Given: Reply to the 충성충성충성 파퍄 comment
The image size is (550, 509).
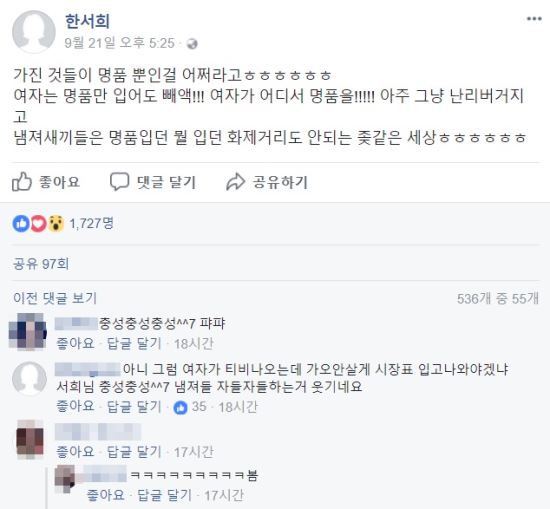Looking at the screenshot, I should (x=134, y=343).
